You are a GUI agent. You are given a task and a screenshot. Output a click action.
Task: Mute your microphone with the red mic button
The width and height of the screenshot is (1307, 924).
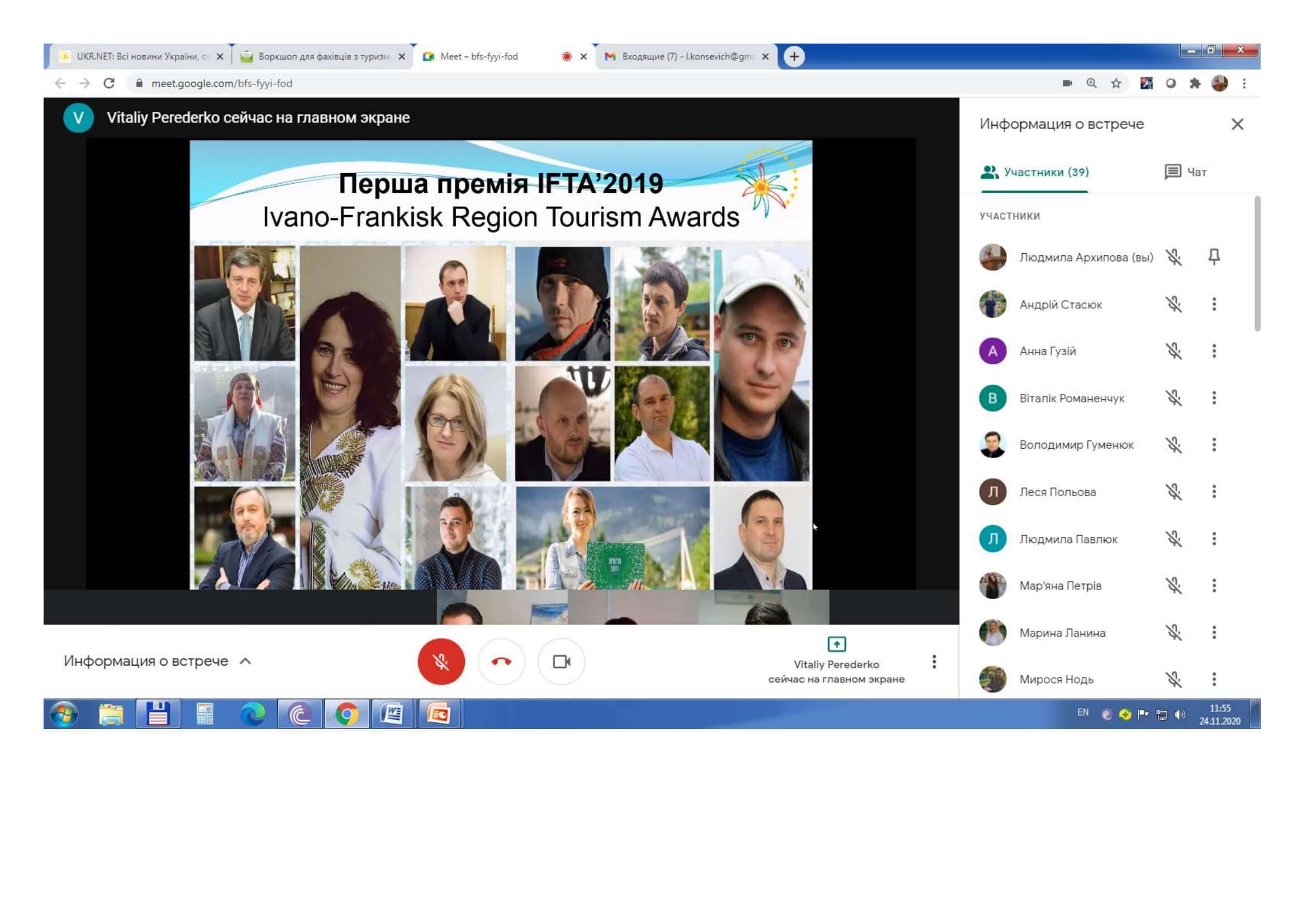(443, 661)
